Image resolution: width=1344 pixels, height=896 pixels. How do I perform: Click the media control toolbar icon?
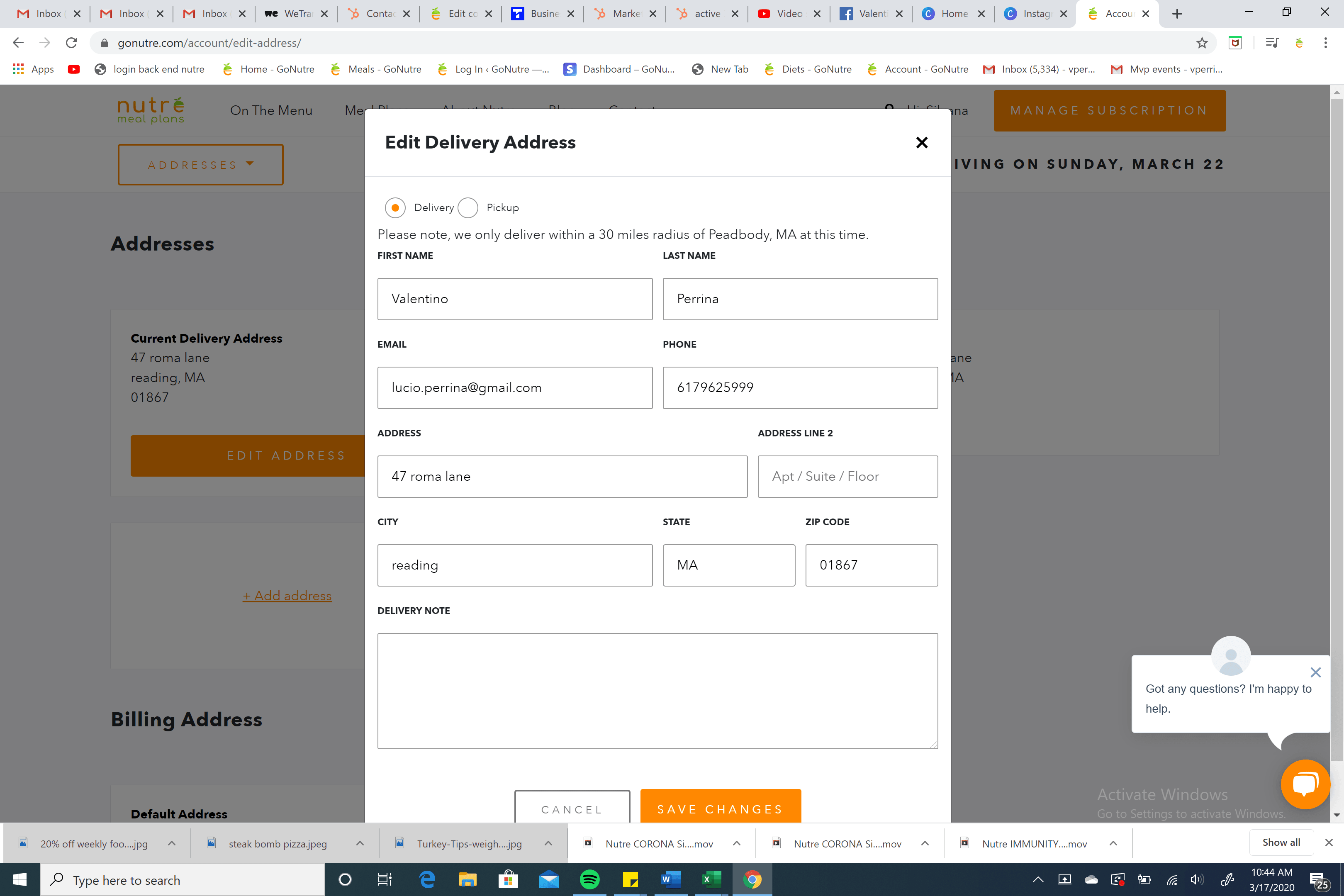point(1271,43)
